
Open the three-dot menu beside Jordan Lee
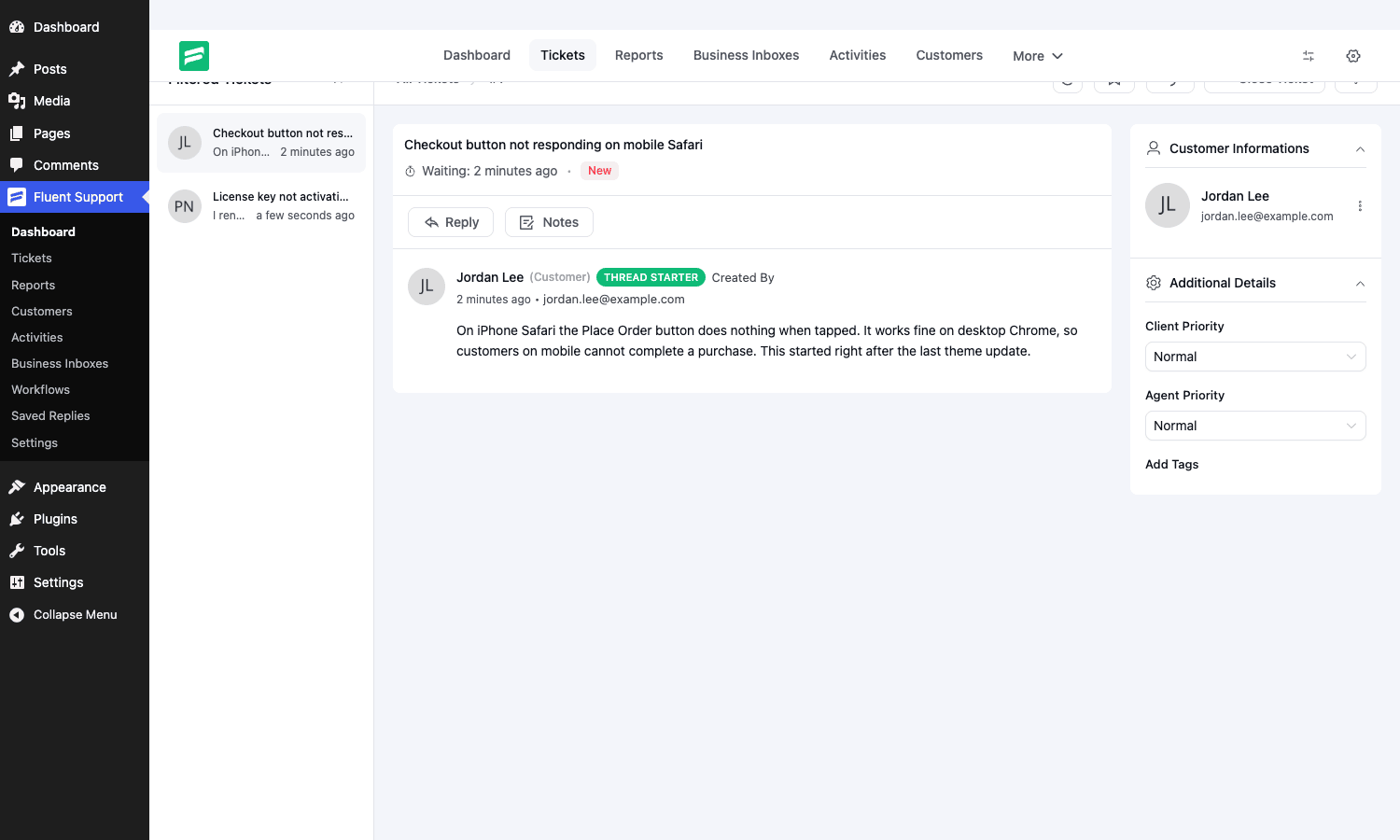pyautogui.click(x=1360, y=206)
